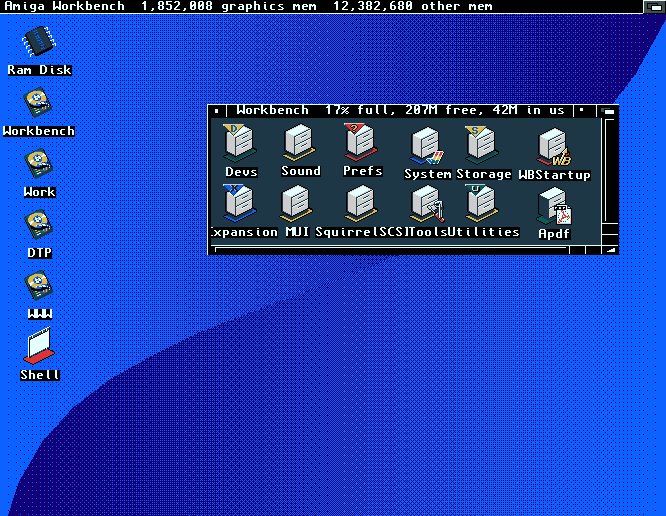
Task: Select the Utilities drawer icon
Action: pos(481,203)
